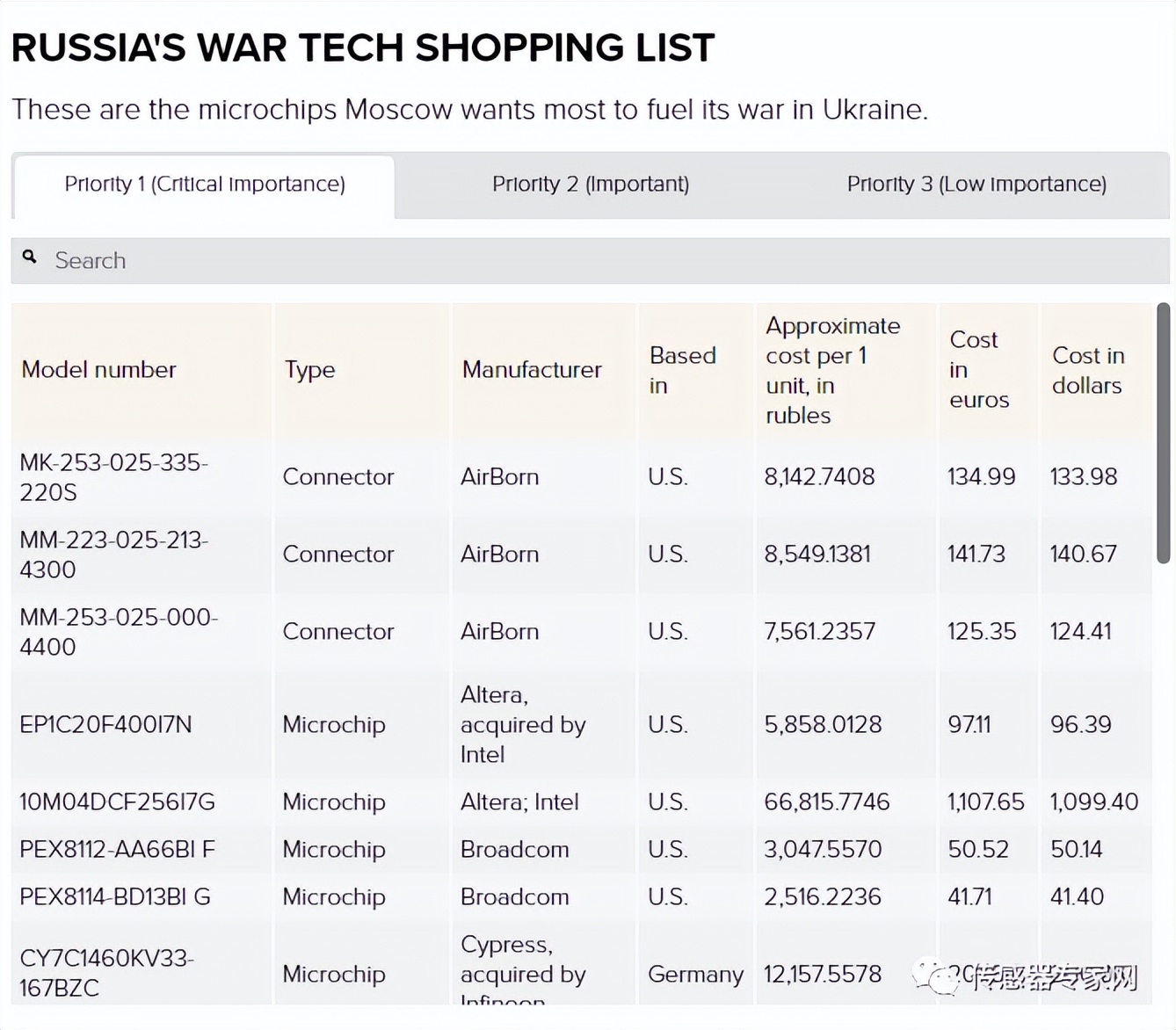Click the PEX8114-BD13BI G model entry

tap(114, 897)
